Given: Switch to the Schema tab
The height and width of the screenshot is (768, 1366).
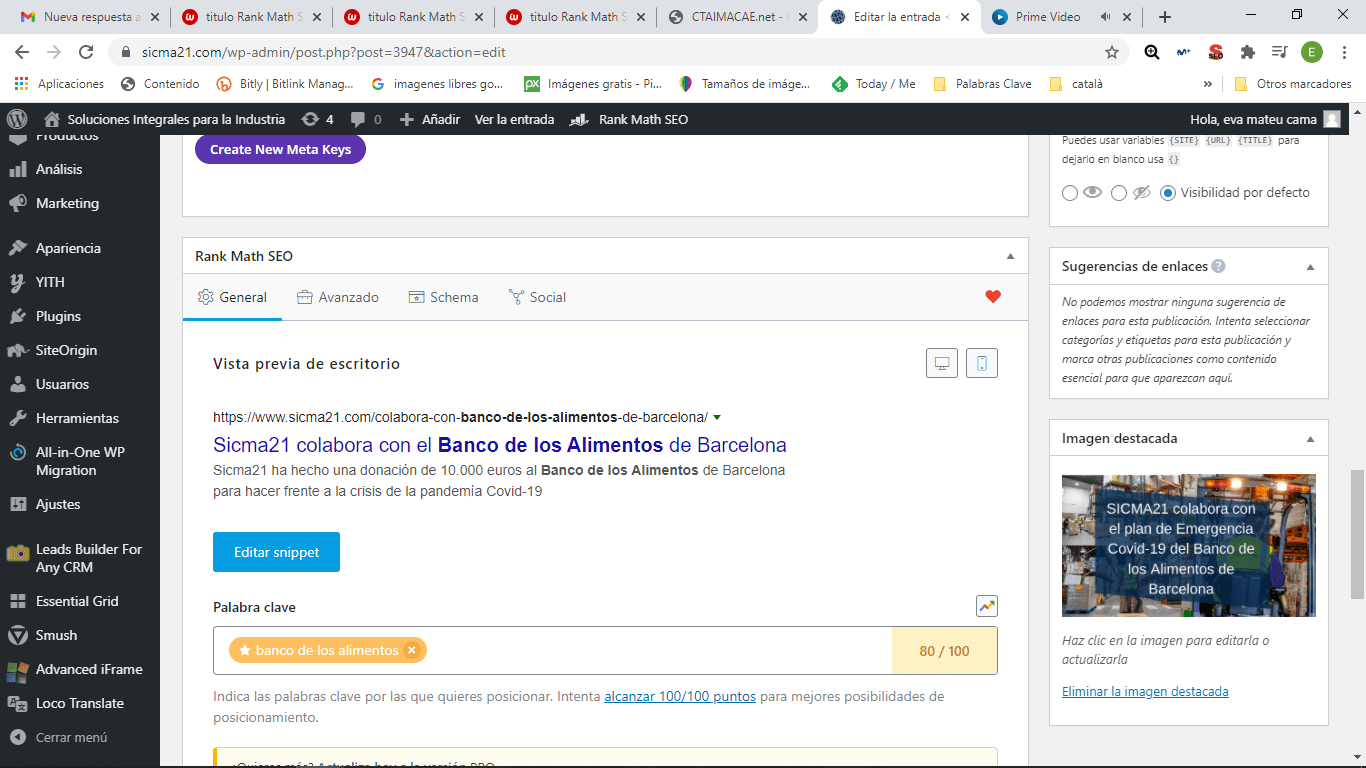Looking at the screenshot, I should (443, 297).
